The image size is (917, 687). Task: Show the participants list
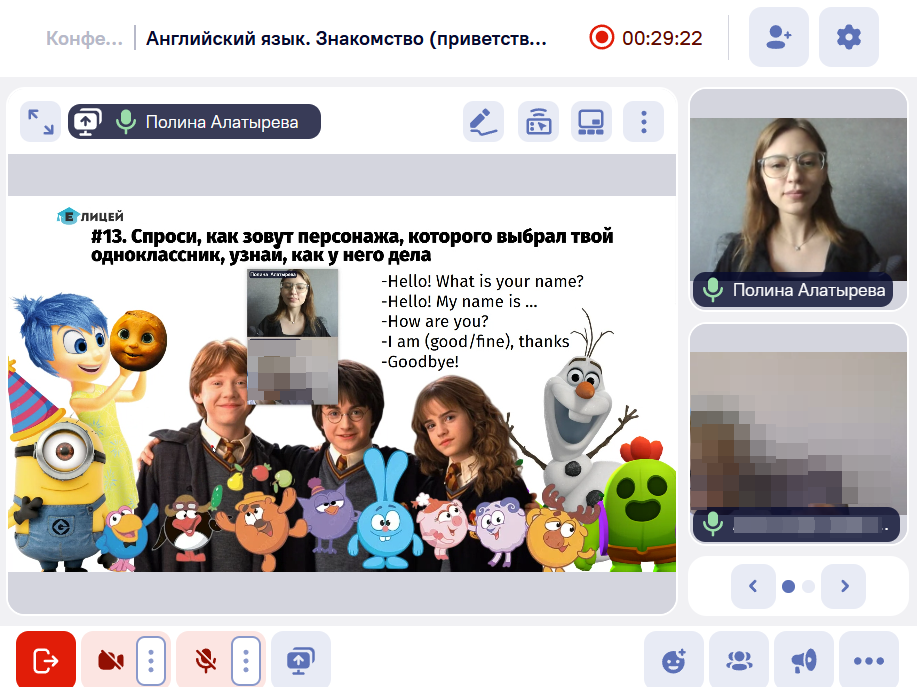pyautogui.click(x=739, y=661)
